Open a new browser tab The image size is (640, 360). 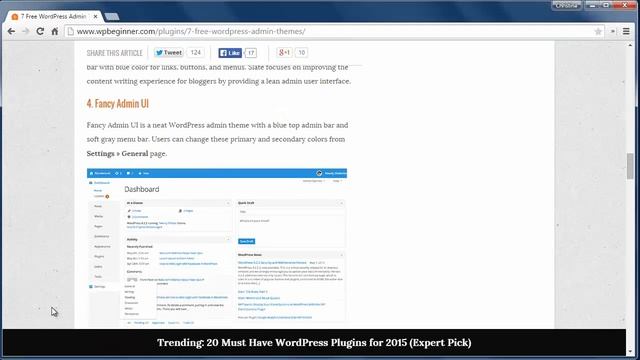[112, 16]
